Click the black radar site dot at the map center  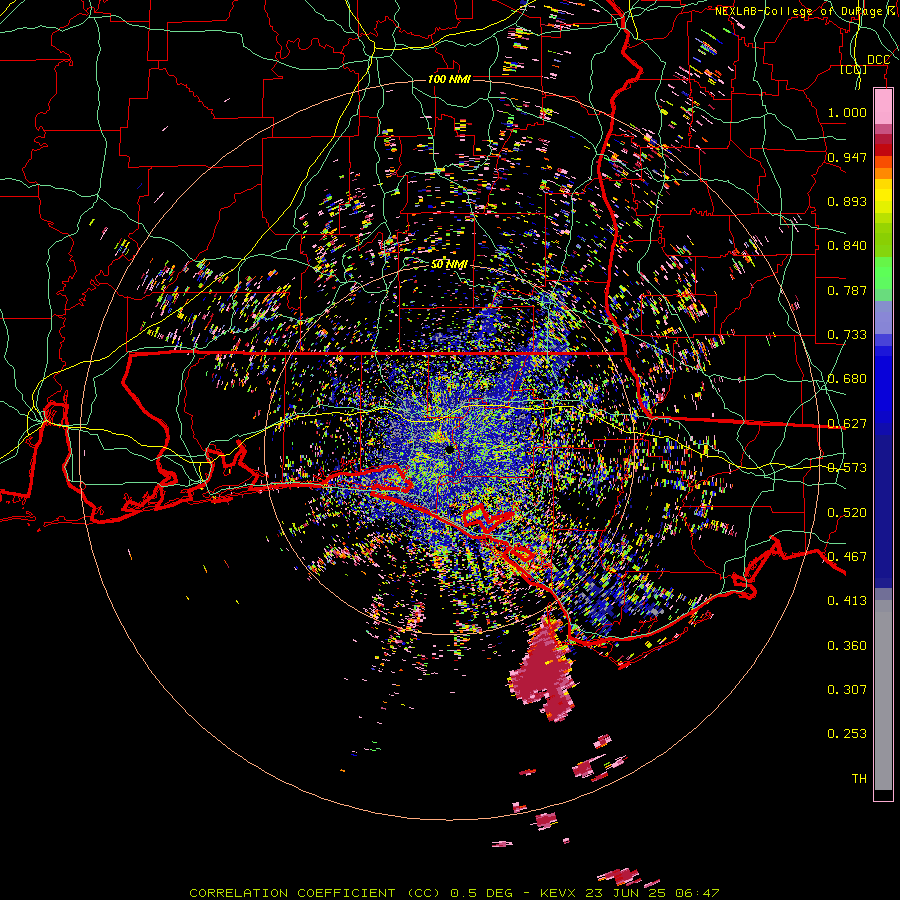point(449,449)
